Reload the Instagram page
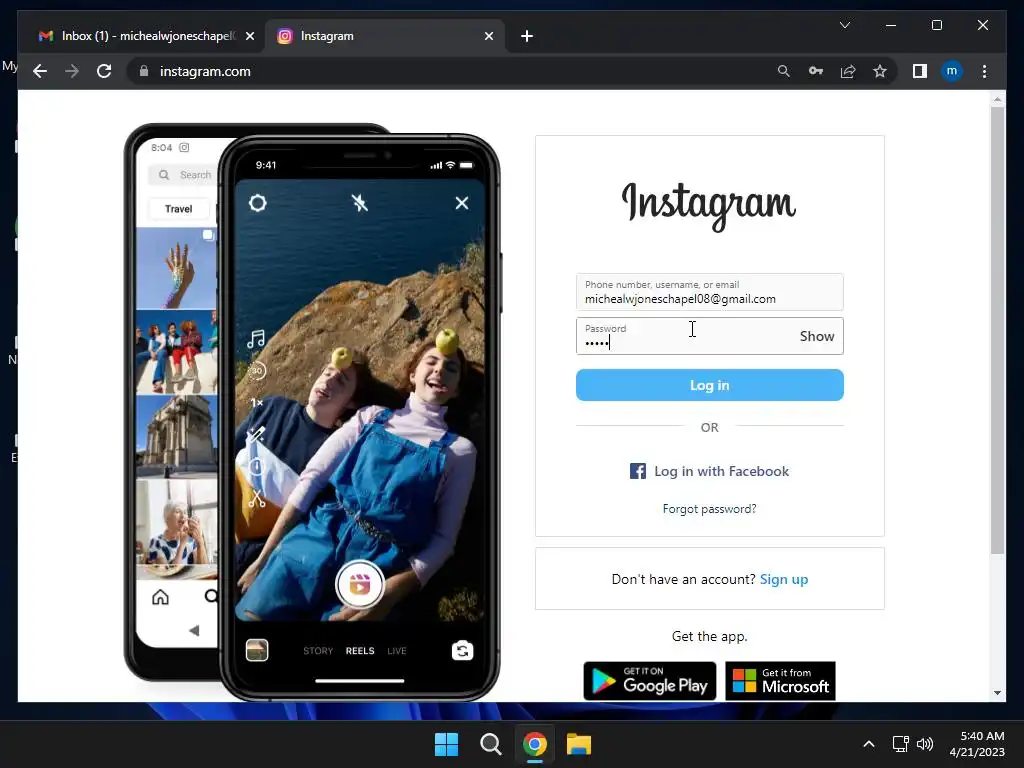 [104, 71]
